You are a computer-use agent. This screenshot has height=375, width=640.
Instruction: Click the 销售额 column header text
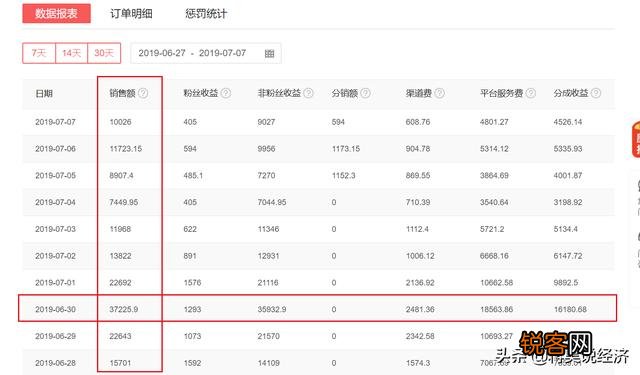click(122, 93)
